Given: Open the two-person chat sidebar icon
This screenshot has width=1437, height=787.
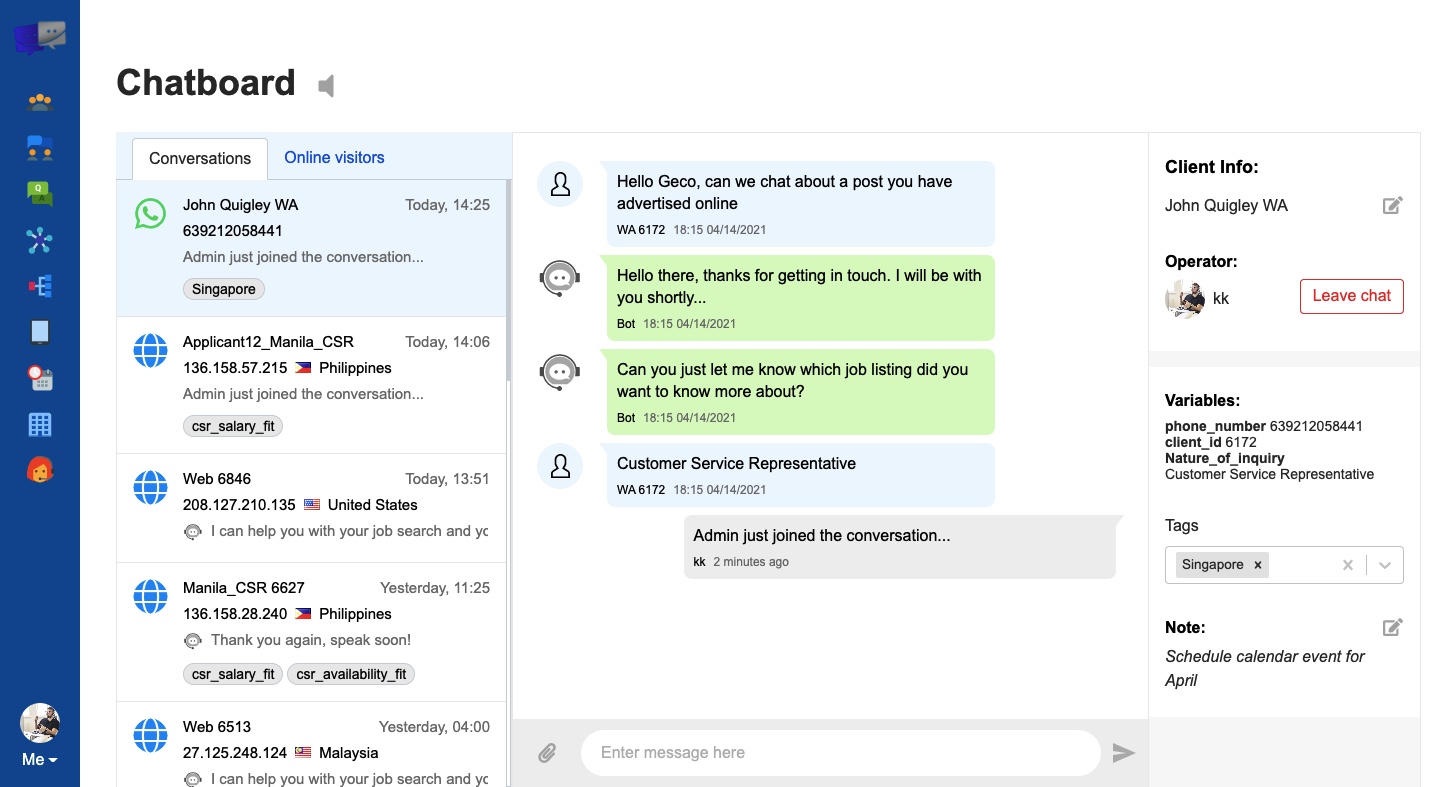Looking at the screenshot, I should pos(40,148).
